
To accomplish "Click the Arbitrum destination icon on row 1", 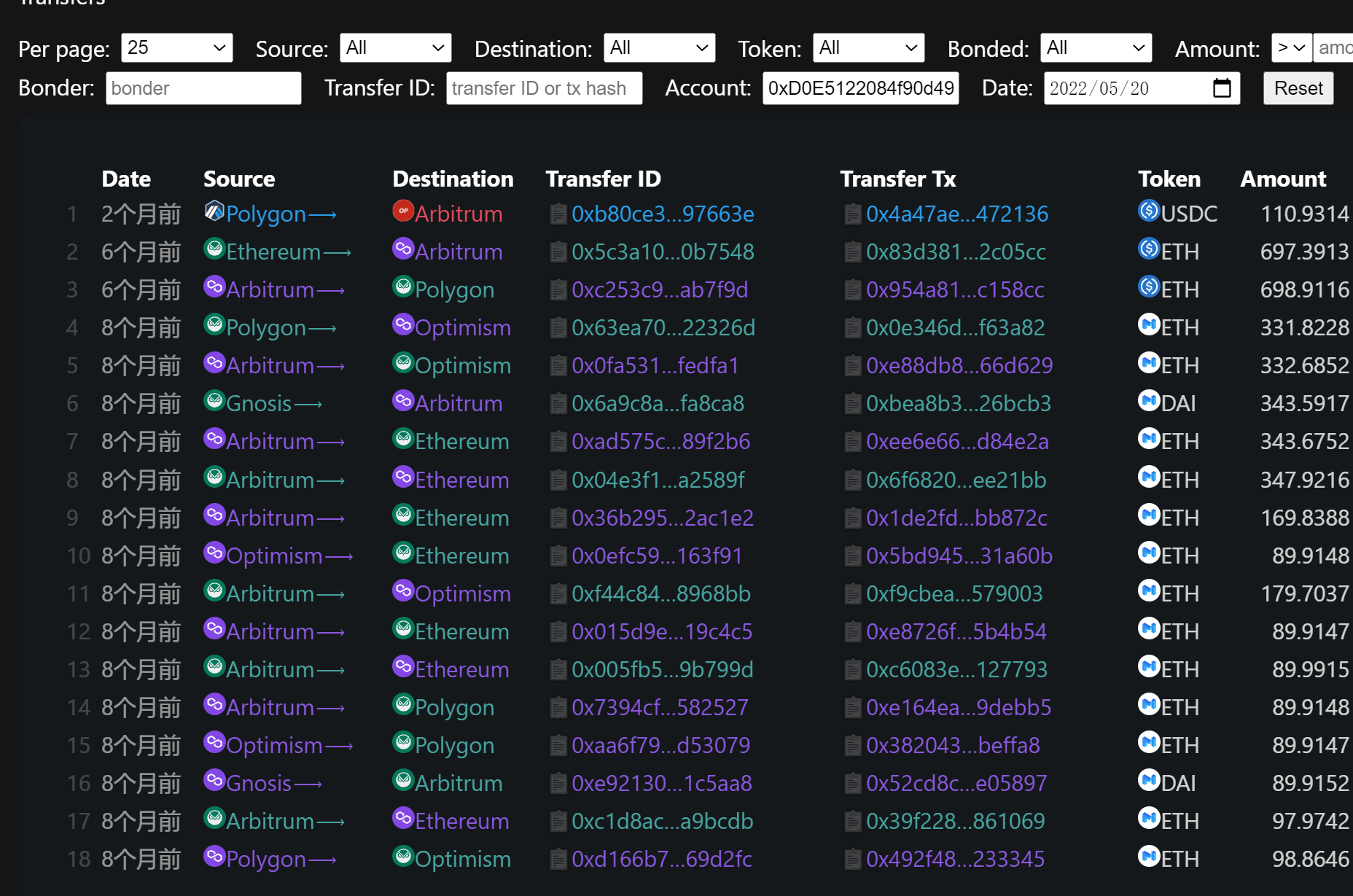I will [403, 212].
